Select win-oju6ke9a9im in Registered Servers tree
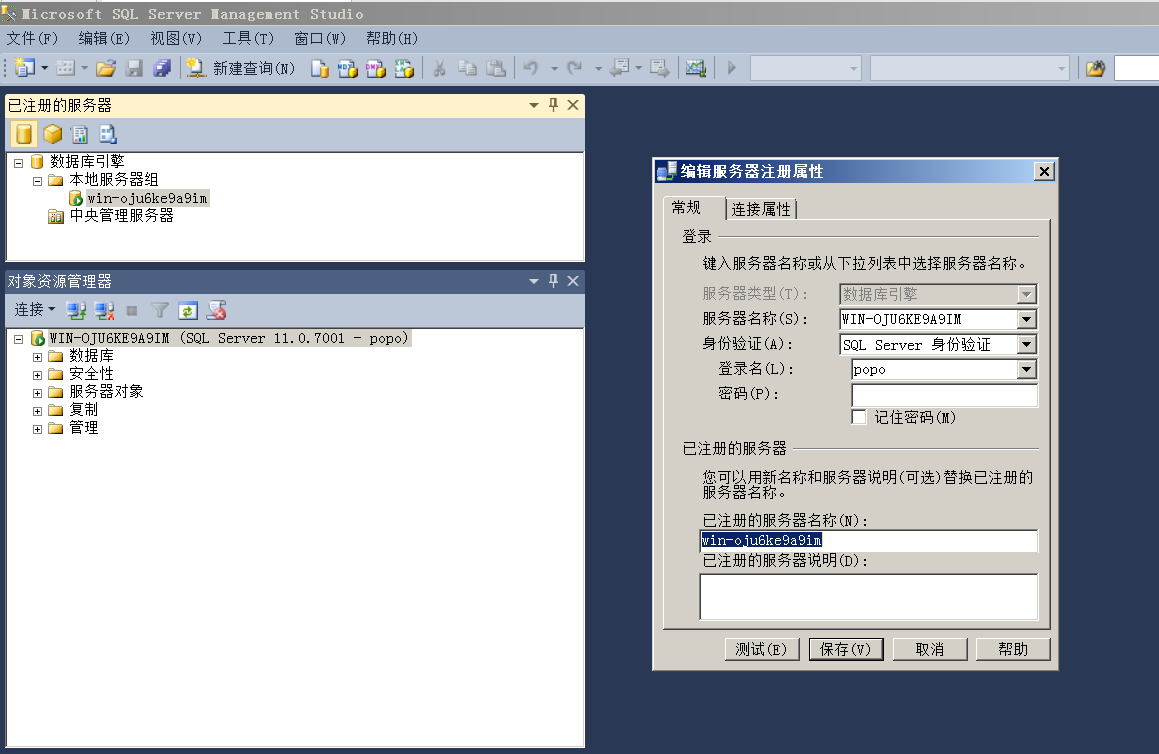The image size is (1159, 754). [147, 198]
